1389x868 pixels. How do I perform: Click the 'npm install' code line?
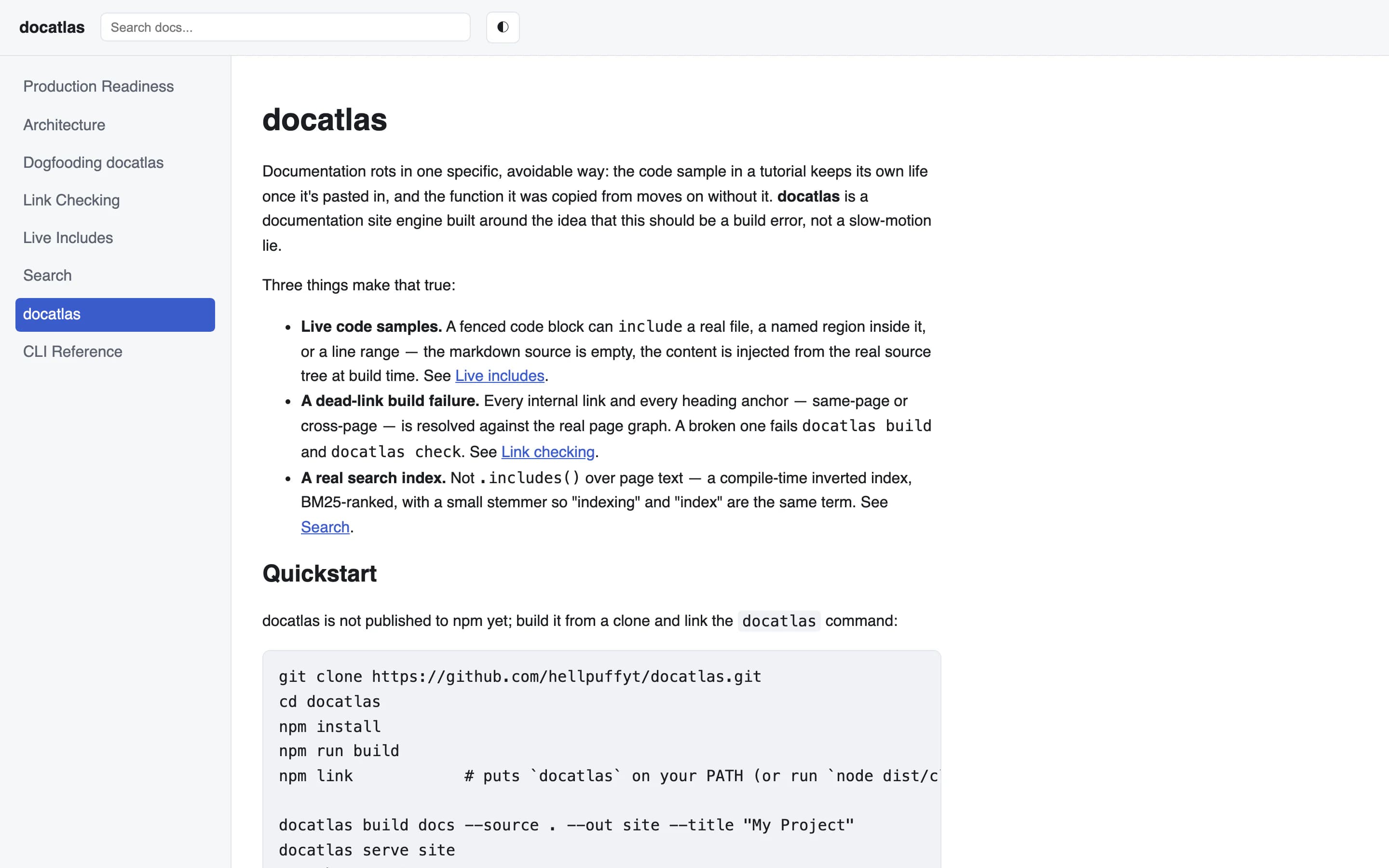[x=330, y=726]
